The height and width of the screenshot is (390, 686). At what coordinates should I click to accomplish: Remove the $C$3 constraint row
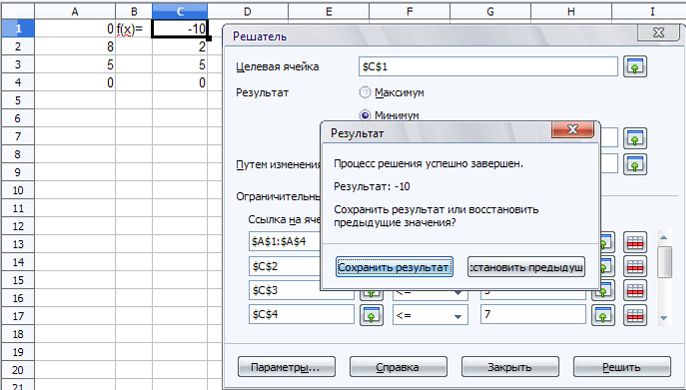(x=634, y=291)
